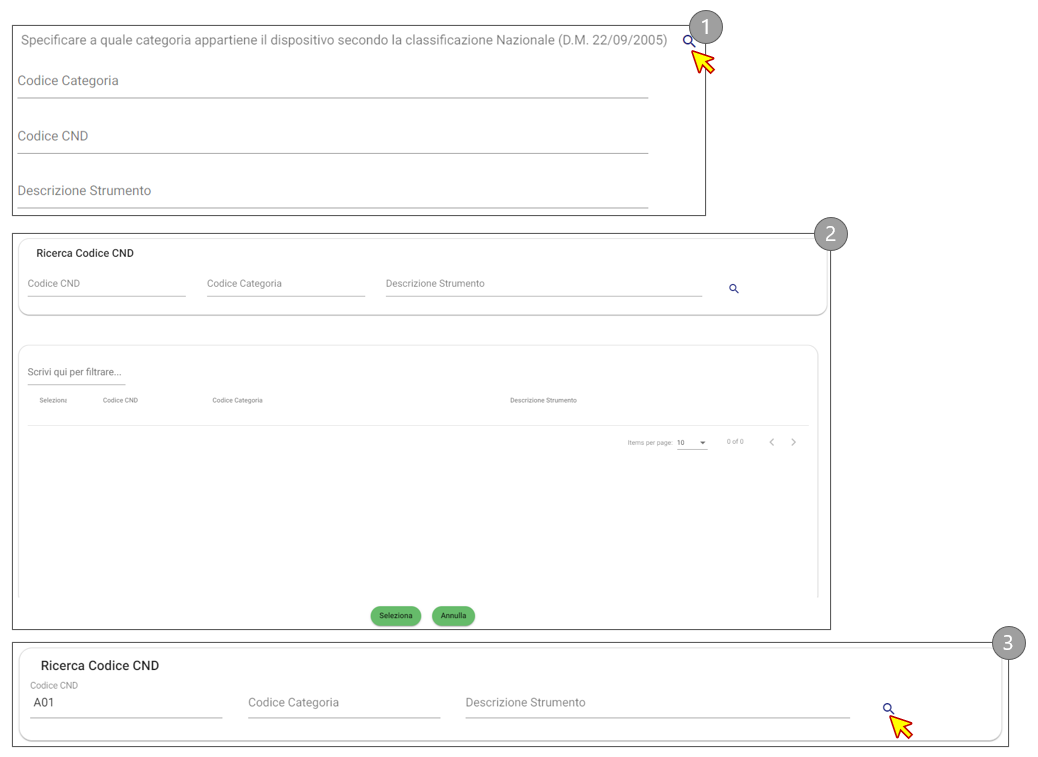Click Descrizione Strumento field in step 2 dialog

coord(543,284)
